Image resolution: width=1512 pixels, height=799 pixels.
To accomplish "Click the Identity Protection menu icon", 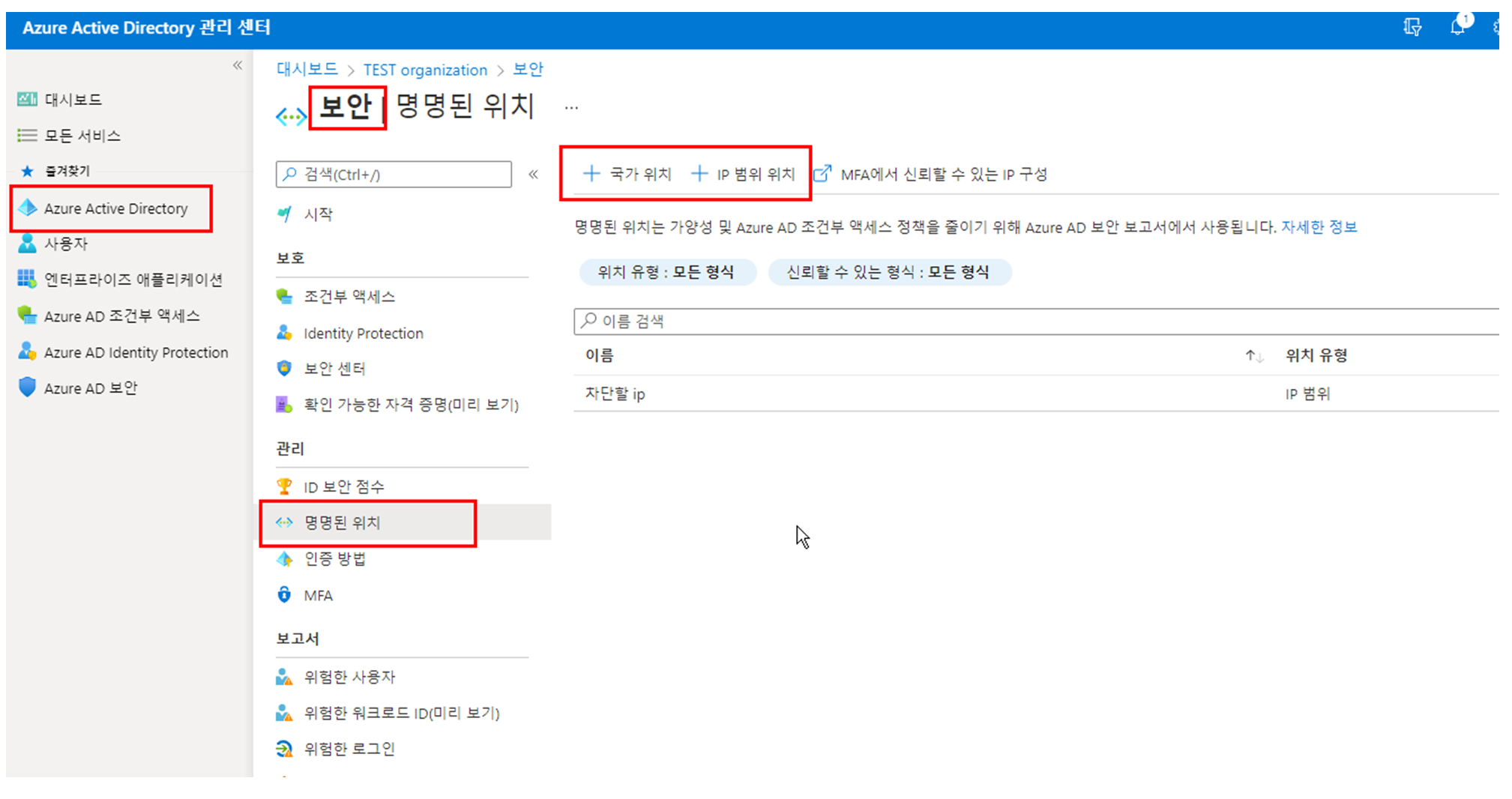I will coord(284,332).
